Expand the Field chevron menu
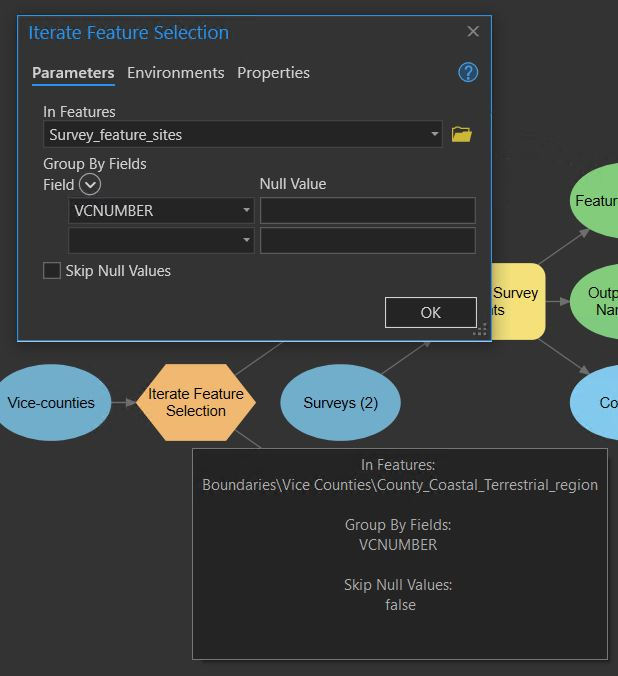 [90, 185]
